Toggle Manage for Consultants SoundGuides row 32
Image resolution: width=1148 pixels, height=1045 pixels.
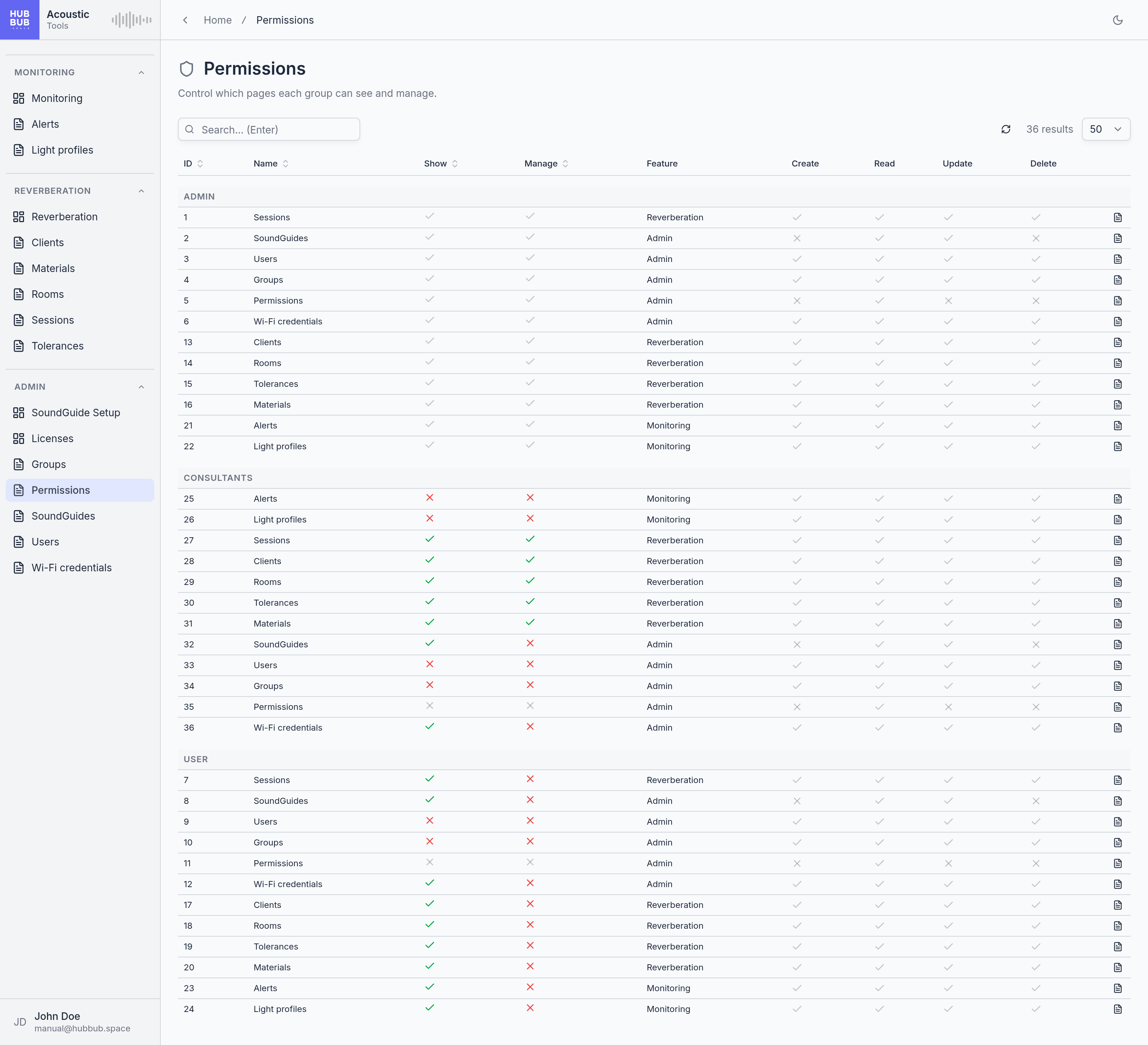click(530, 643)
